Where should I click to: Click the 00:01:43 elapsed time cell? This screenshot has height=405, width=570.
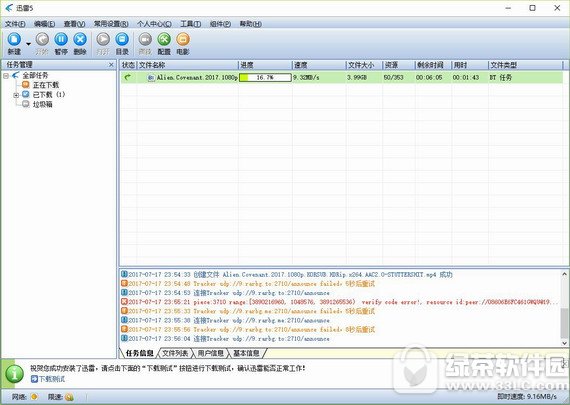[466, 77]
